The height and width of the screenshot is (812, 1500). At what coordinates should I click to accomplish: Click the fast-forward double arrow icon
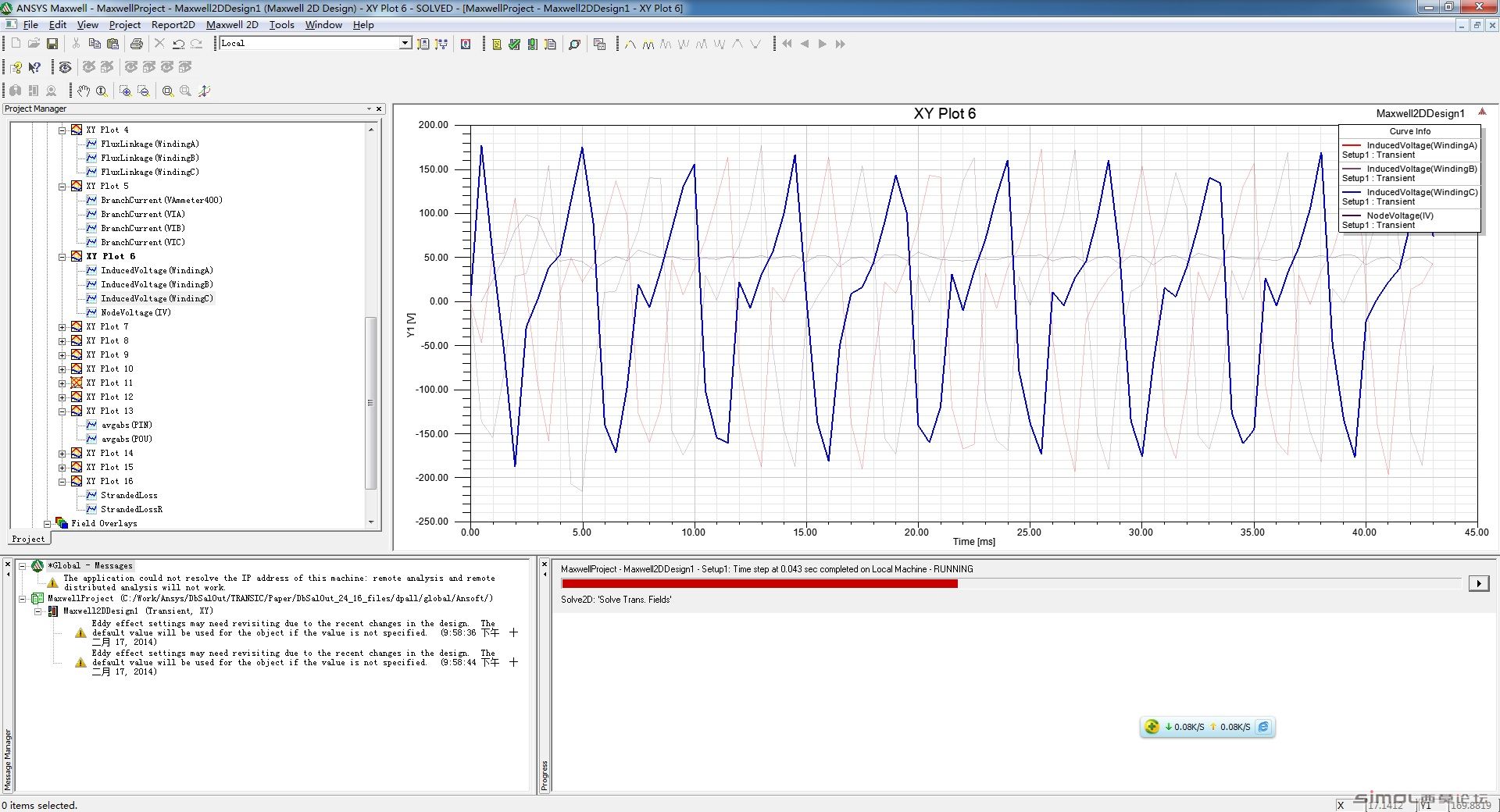pos(841,44)
